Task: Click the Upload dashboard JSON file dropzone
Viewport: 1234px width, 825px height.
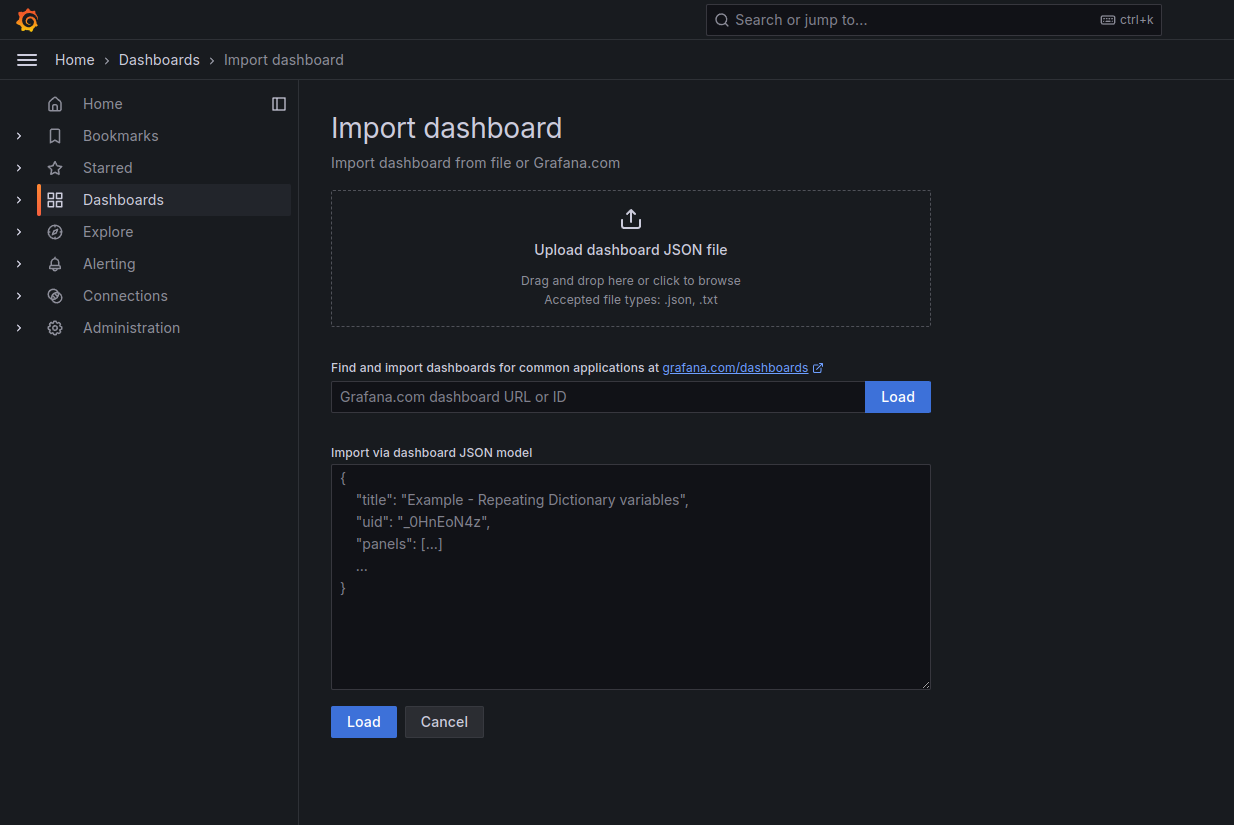Action: pos(631,259)
